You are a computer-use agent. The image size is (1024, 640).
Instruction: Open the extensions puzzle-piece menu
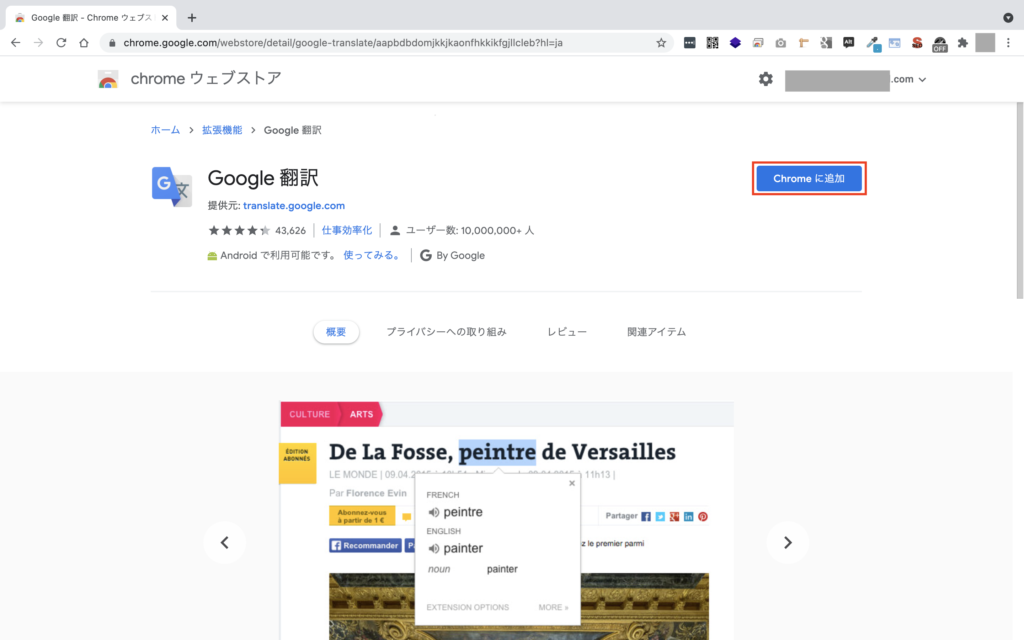tap(963, 42)
